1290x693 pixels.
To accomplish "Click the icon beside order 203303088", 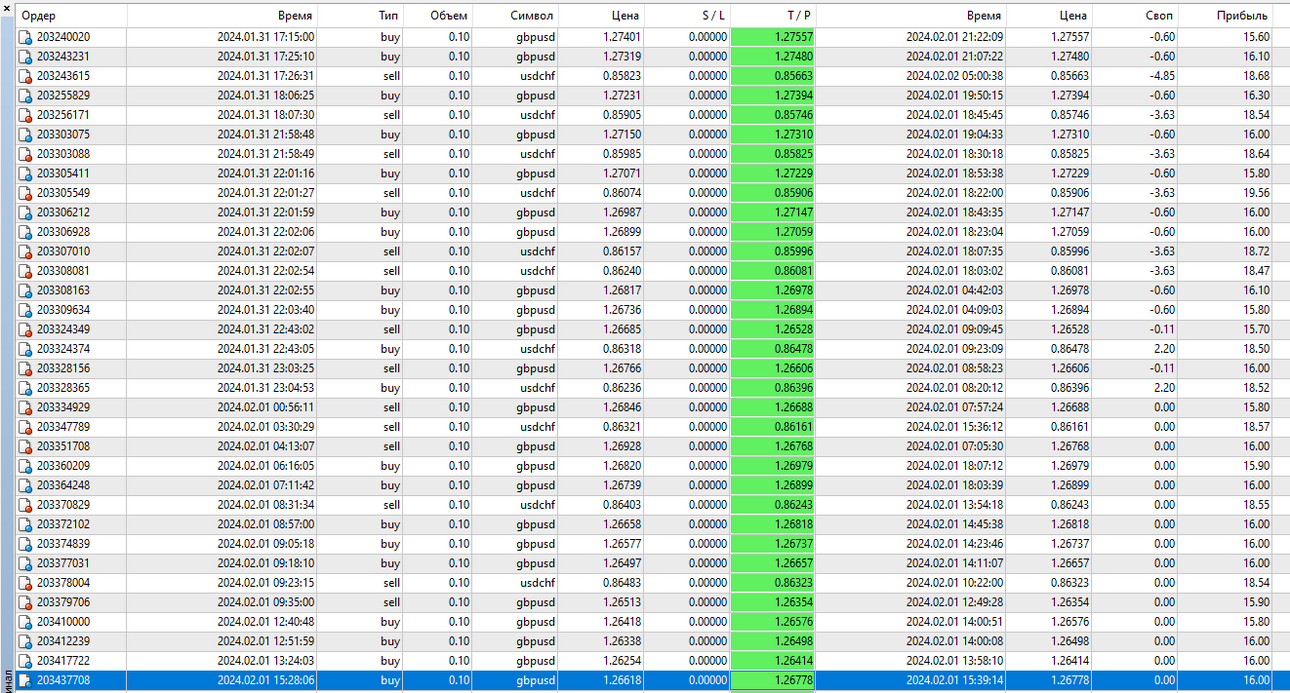I will pos(26,154).
